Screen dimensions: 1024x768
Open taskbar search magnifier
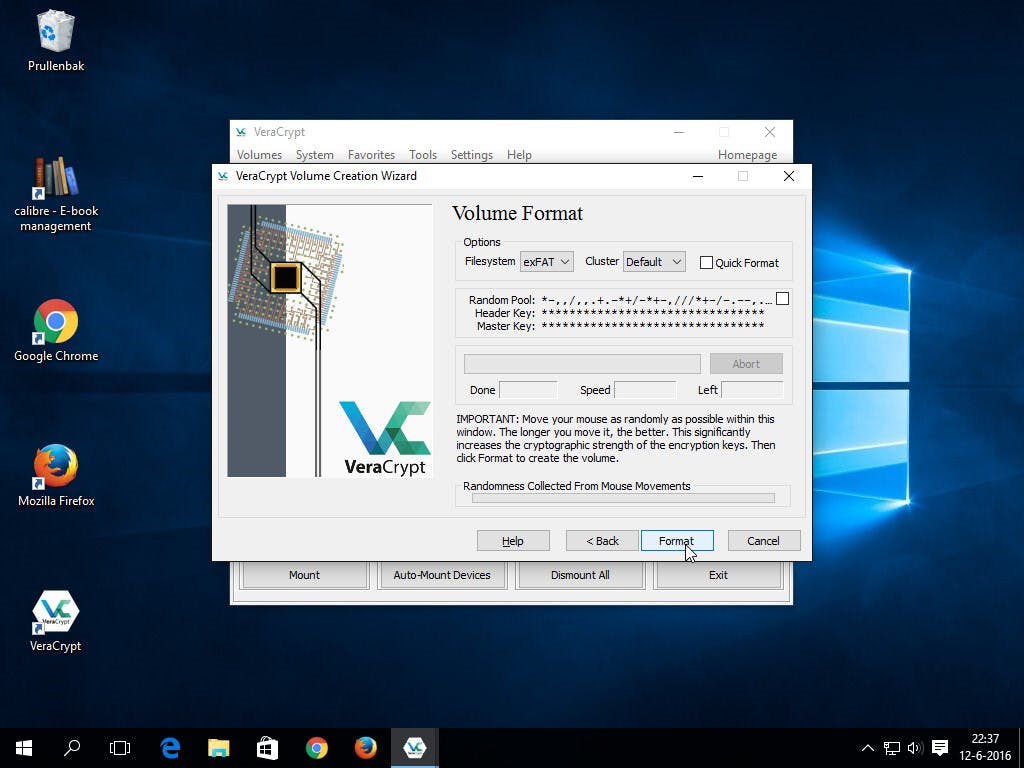click(72, 748)
